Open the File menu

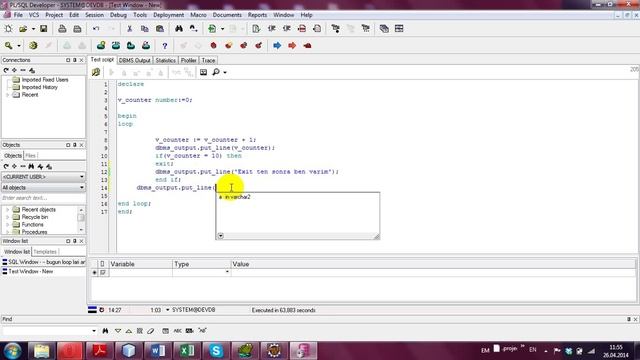[18, 15]
